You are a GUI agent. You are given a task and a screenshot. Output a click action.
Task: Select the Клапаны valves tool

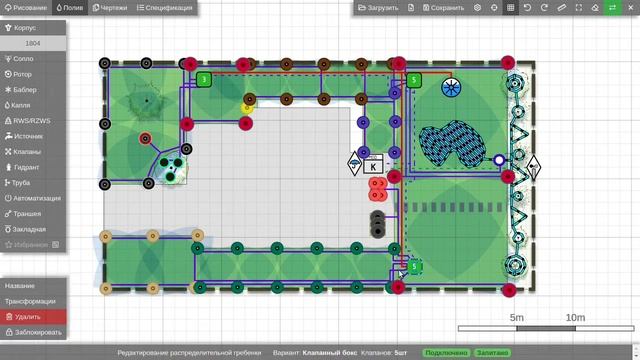click(33, 152)
